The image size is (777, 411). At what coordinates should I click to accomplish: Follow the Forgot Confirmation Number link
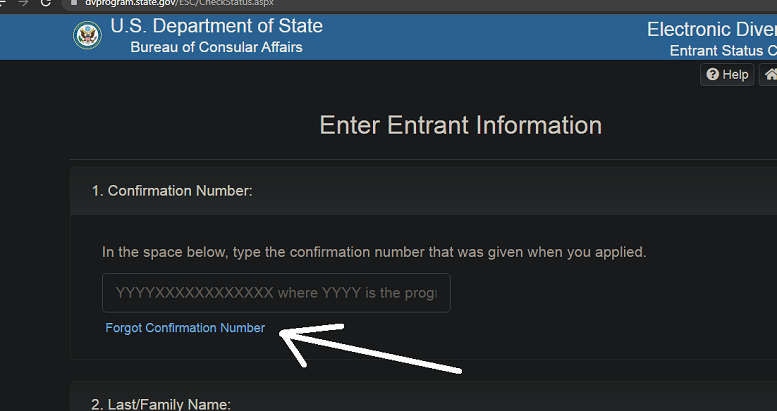tap(185, 328)
